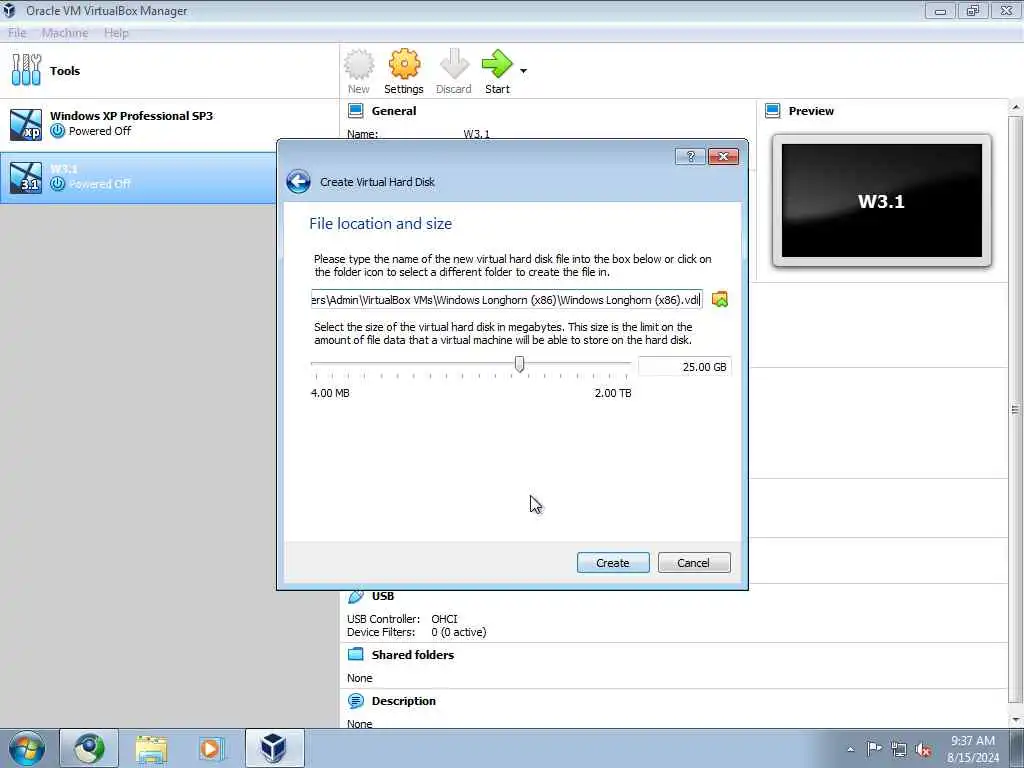The height and width of the screenshot is (768, 1024).
Task: Click the Windows XP Powered Off power icon
Action: pyautogui.click(x=57, y=131)
